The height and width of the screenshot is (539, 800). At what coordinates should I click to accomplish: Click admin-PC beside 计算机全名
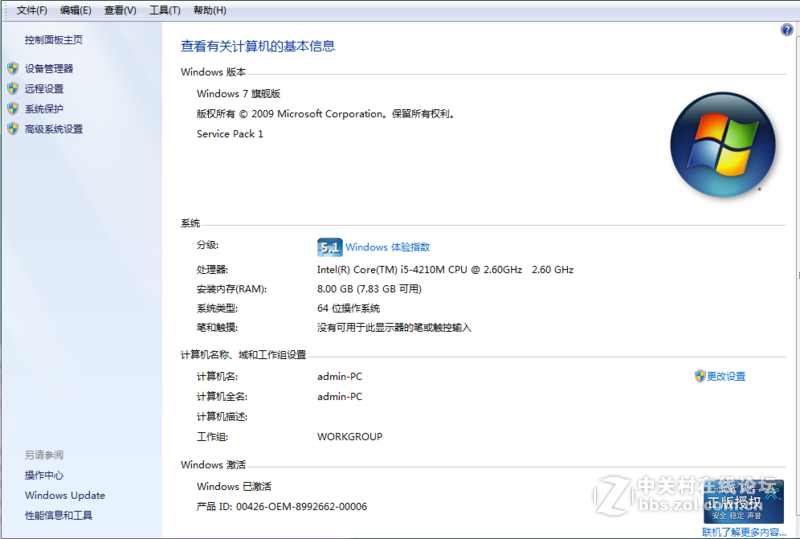point(340,397)
